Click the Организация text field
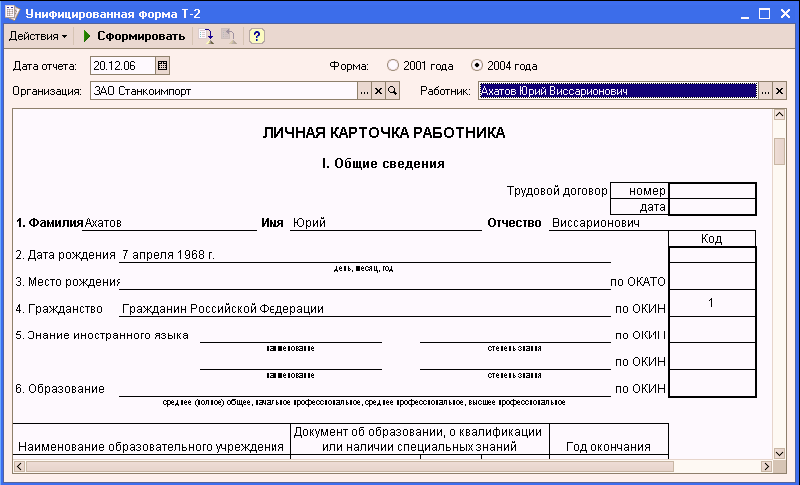The height and width of the screenshot is (485, 800). point(222,91)
